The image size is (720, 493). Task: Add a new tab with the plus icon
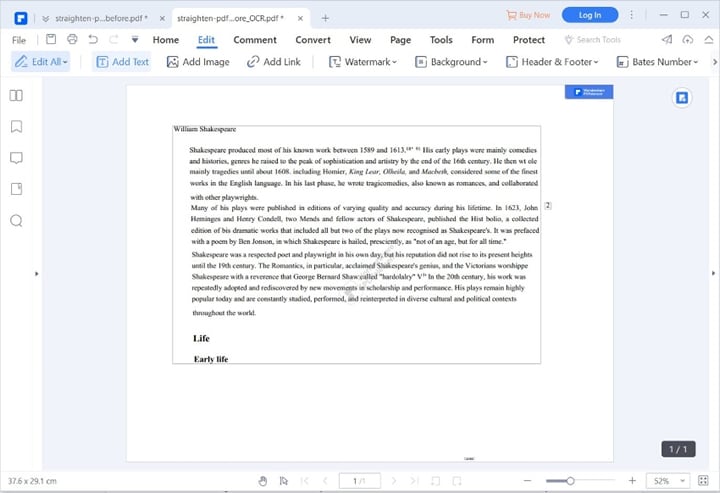tap(325, 18)
